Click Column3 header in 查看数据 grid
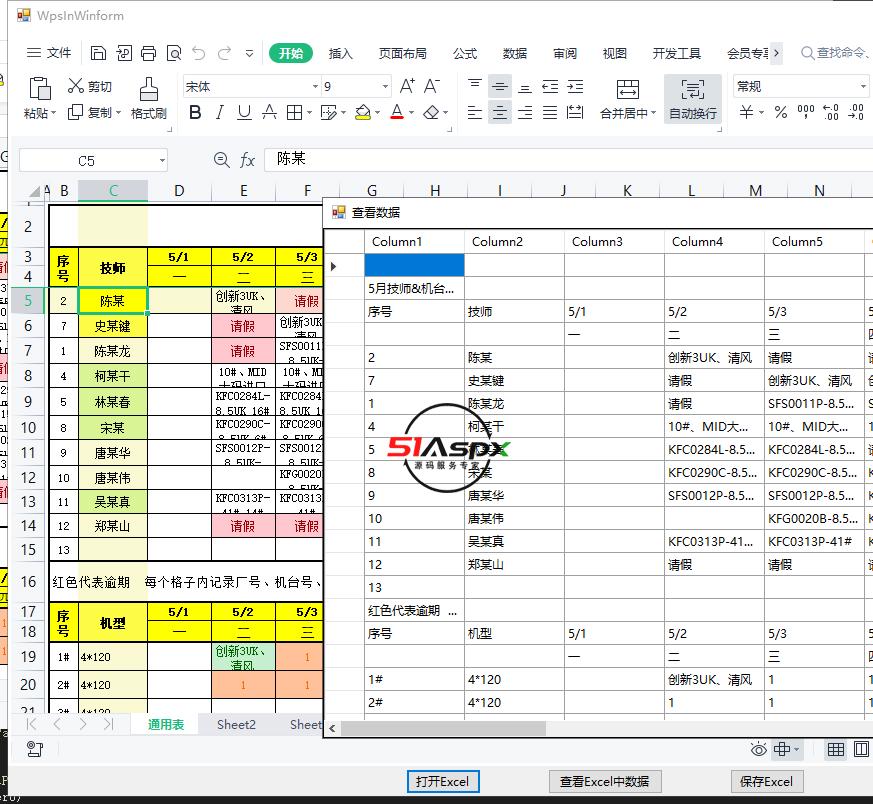The height and width of the screenshot is (804, 873). coord(614,242)
